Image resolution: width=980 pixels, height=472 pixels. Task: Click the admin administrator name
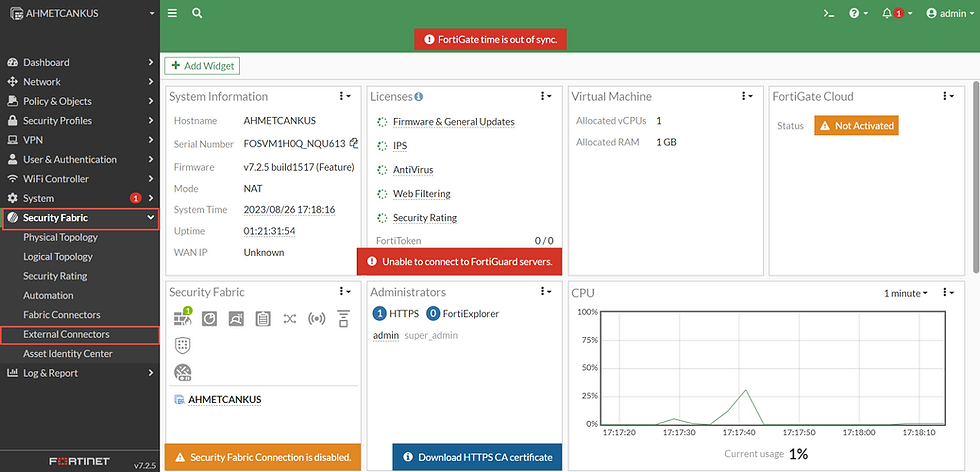(386, 336)
